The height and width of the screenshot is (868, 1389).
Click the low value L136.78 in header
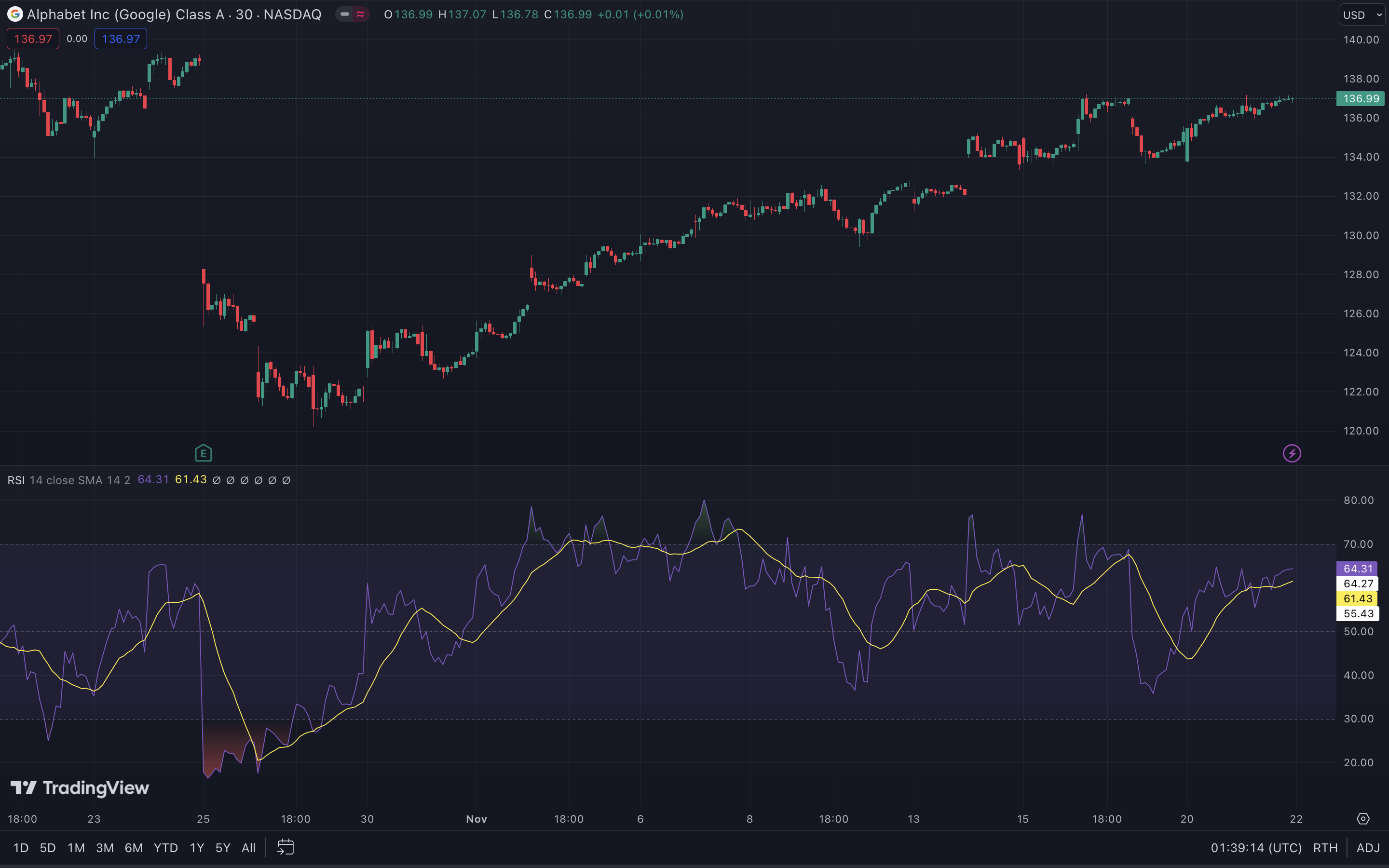click(x=515, y=14)
